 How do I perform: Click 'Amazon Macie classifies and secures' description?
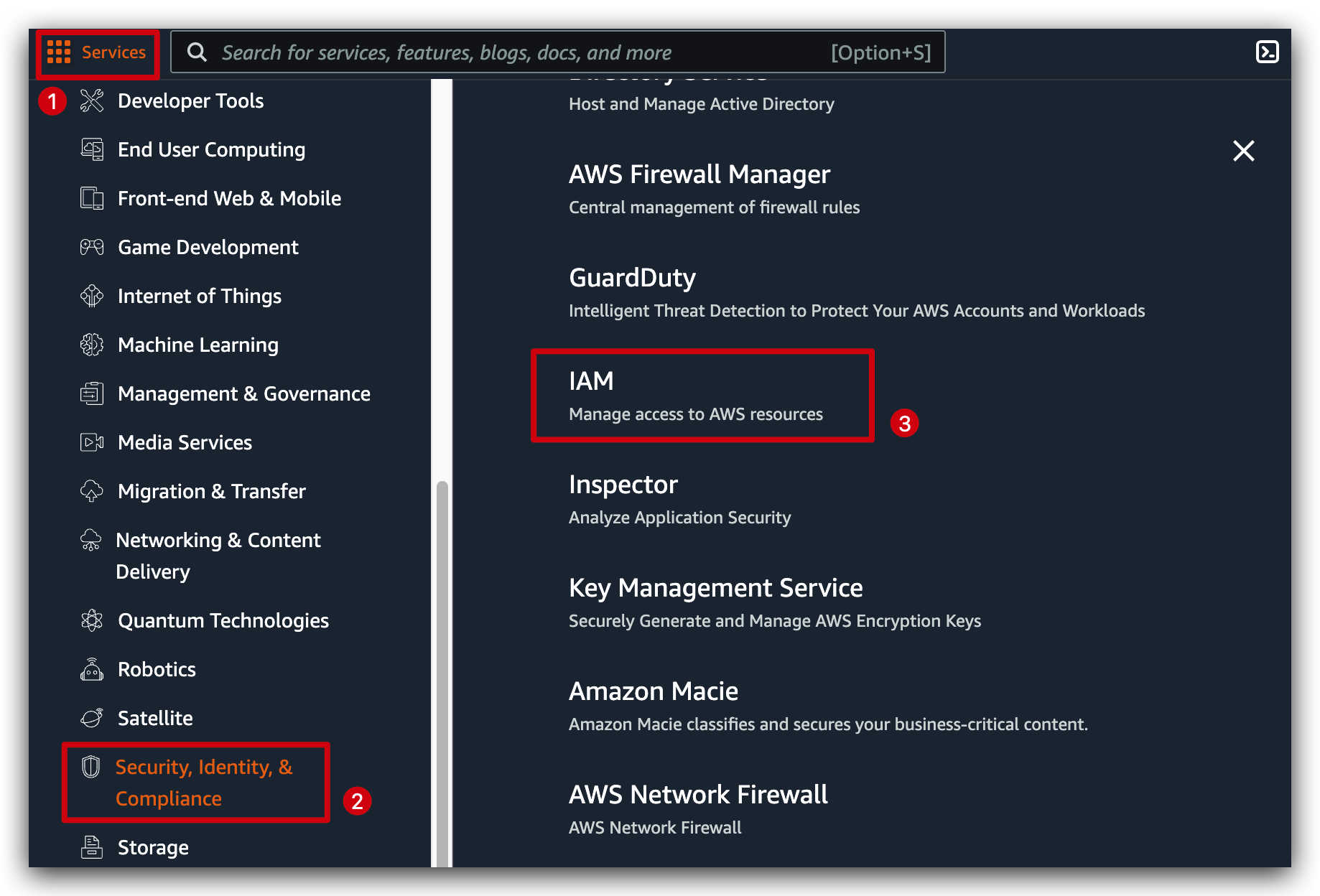point(828,724)
